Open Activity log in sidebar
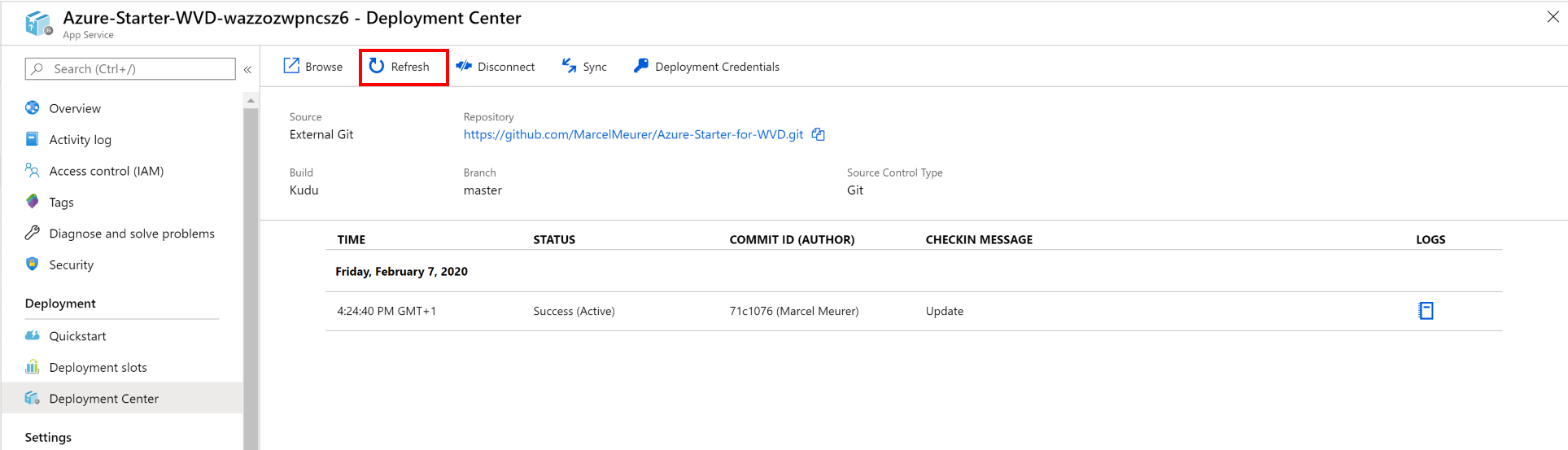 pyautogui.click(x=80, y=139)
